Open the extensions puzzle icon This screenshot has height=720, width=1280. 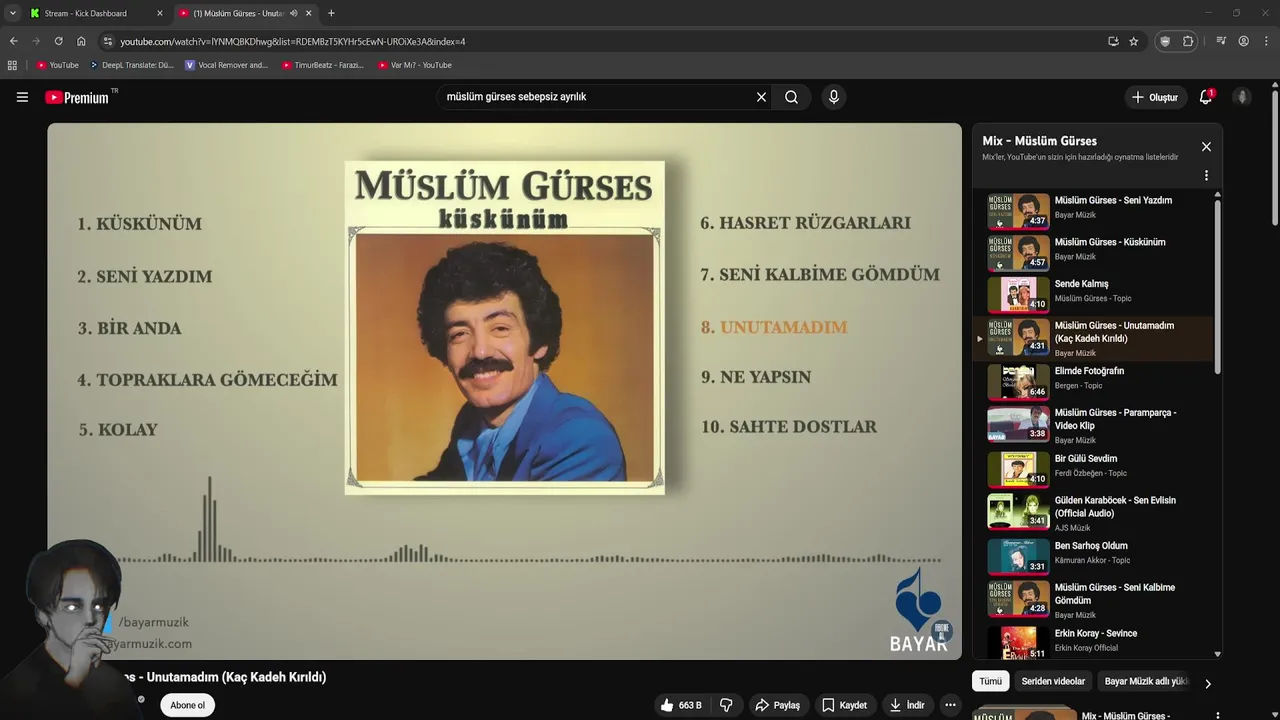(1188, 41)
